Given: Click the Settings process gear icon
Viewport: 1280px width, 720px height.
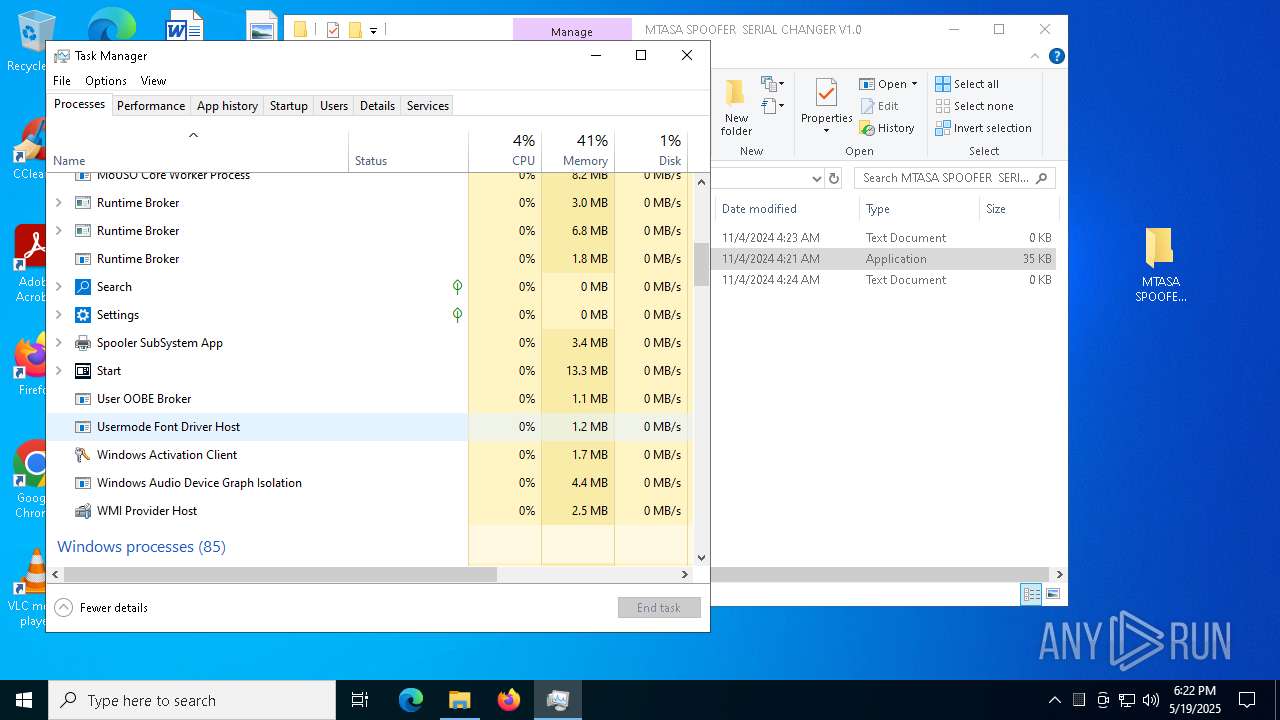Looking at the screenshot, I should point(83,315).
